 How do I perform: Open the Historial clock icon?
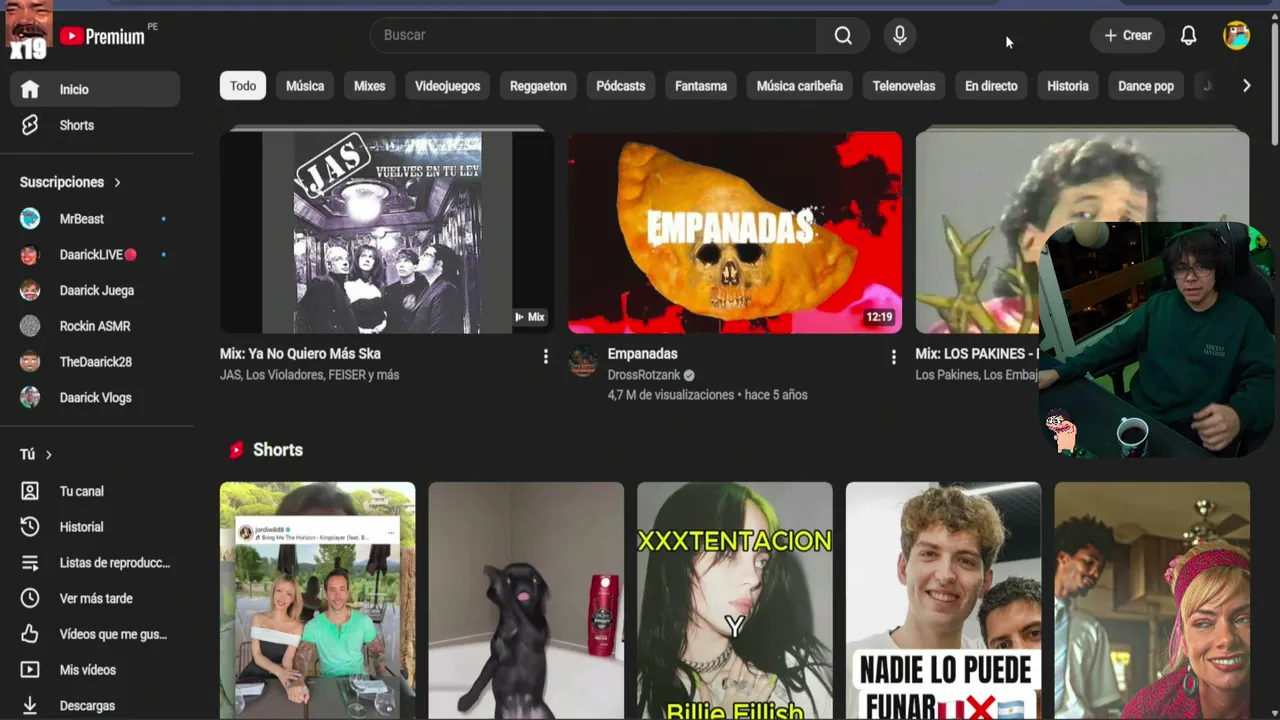pos(30,527)
